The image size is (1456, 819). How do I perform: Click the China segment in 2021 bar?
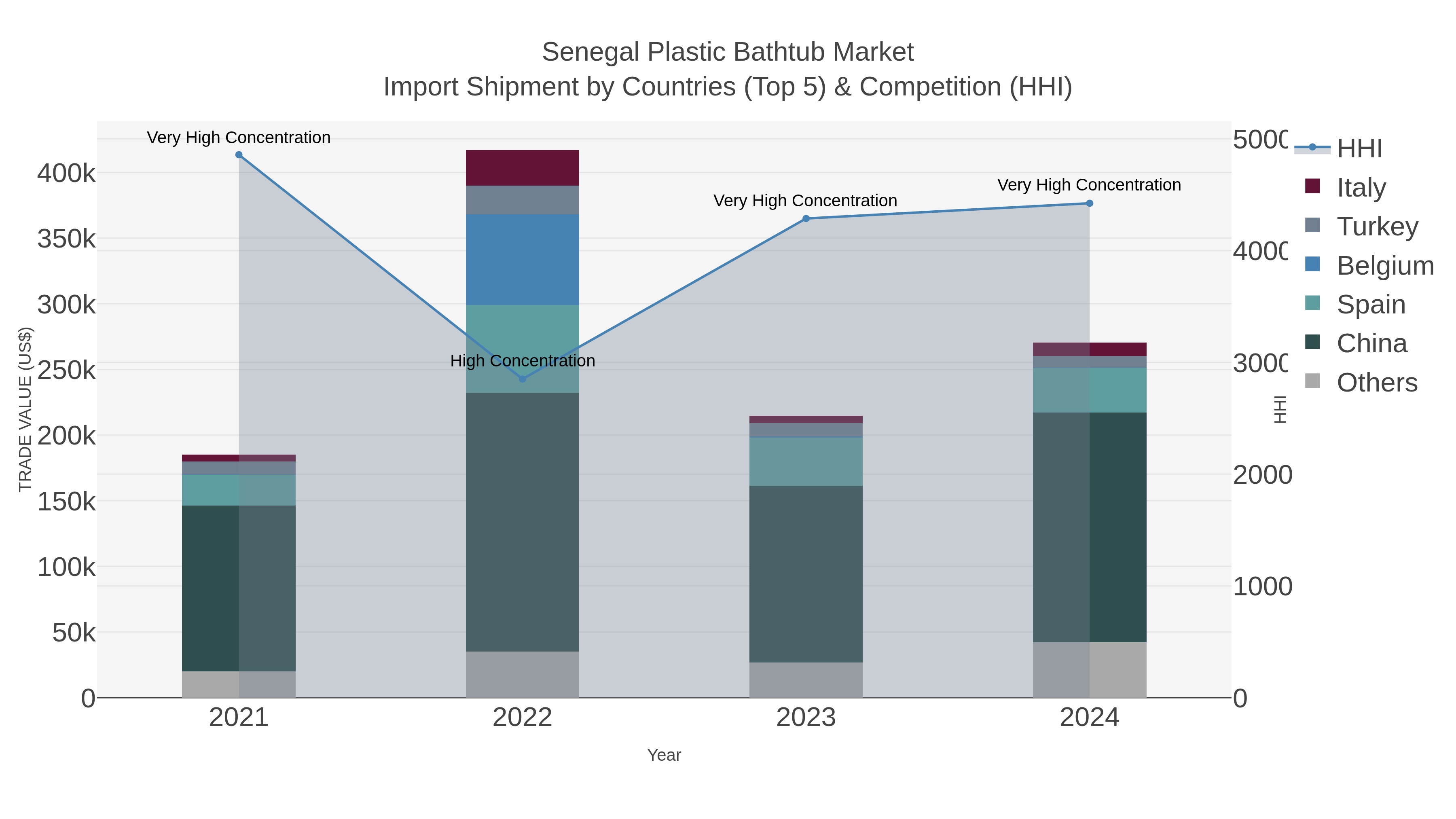pyautogui.click(x=239, y=588)
